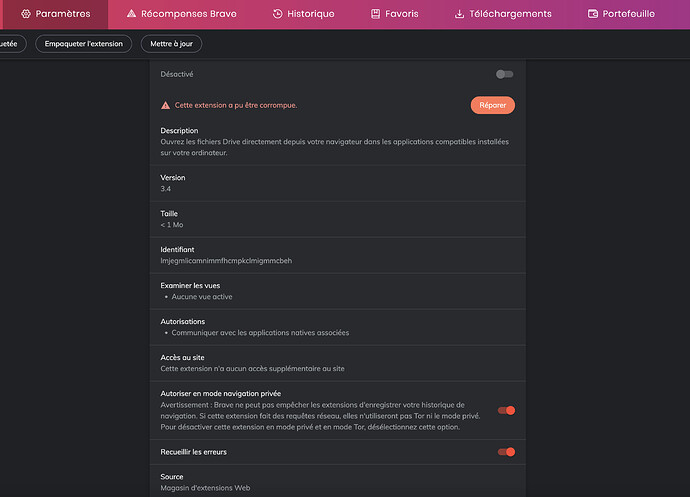Screen dimensions: 690x497
Task: Switch to the Historique tab
Action: (303, 14)
